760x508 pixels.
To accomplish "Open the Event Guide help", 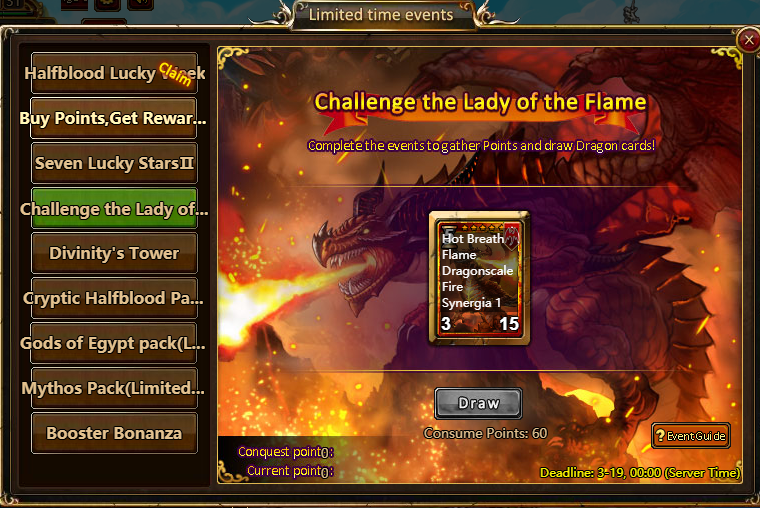I will pos(691,436).
